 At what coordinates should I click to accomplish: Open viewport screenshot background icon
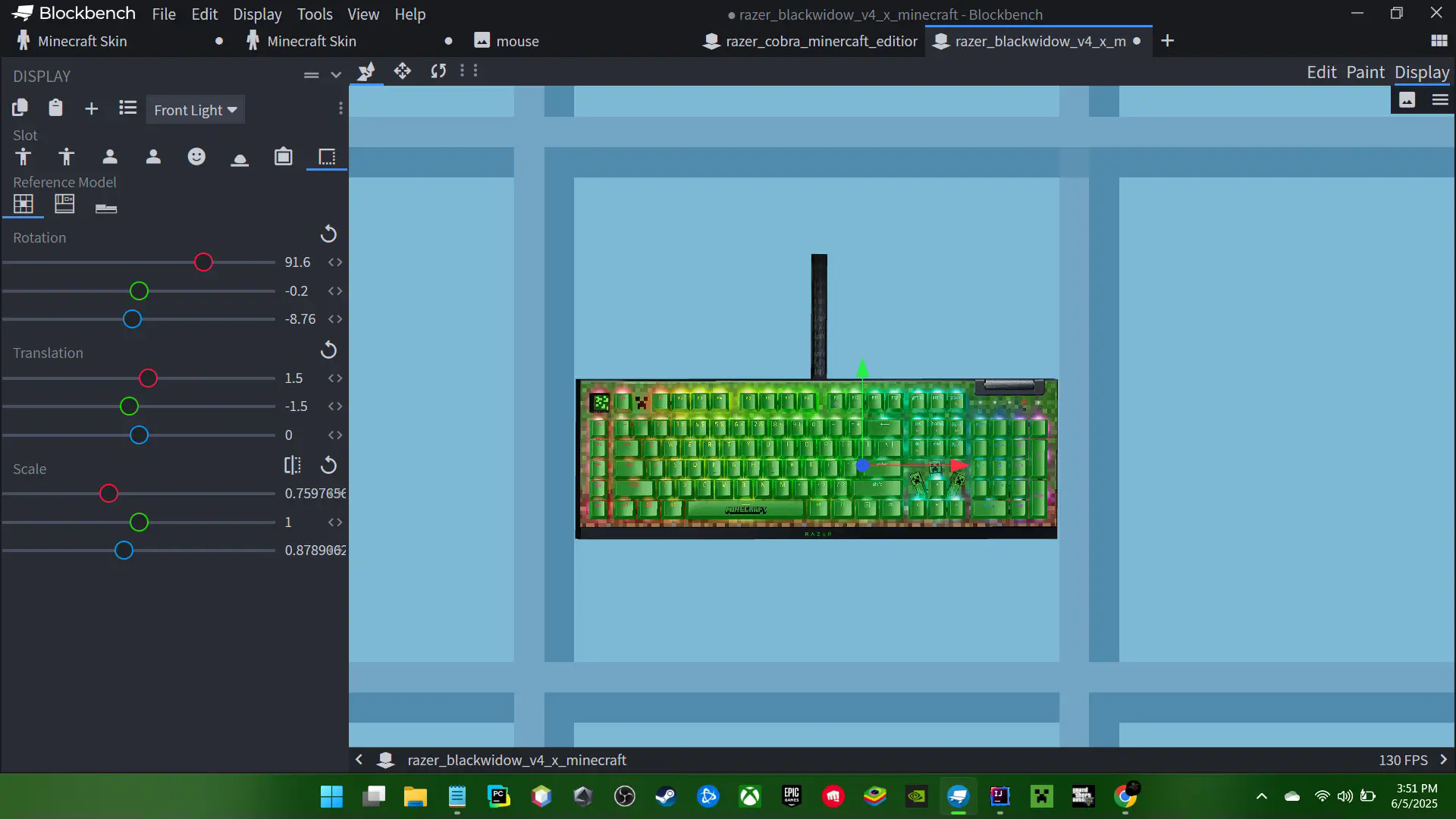(x=1407, y=100)
